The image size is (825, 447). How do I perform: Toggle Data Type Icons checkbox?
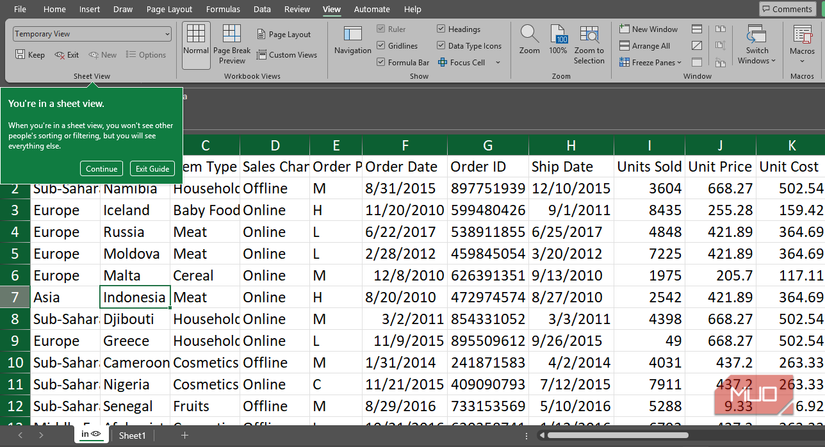click(441, 46)
